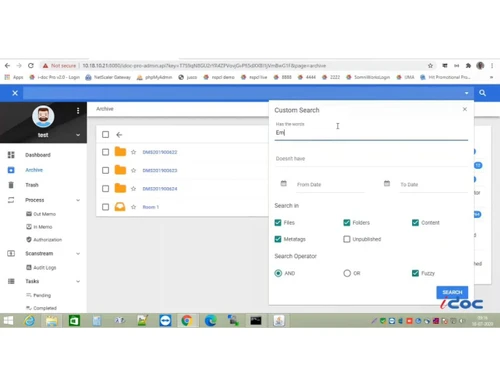Open Trash in the sidebar
The height and width of the screenshot is (375, 500).
coord(32,185)
